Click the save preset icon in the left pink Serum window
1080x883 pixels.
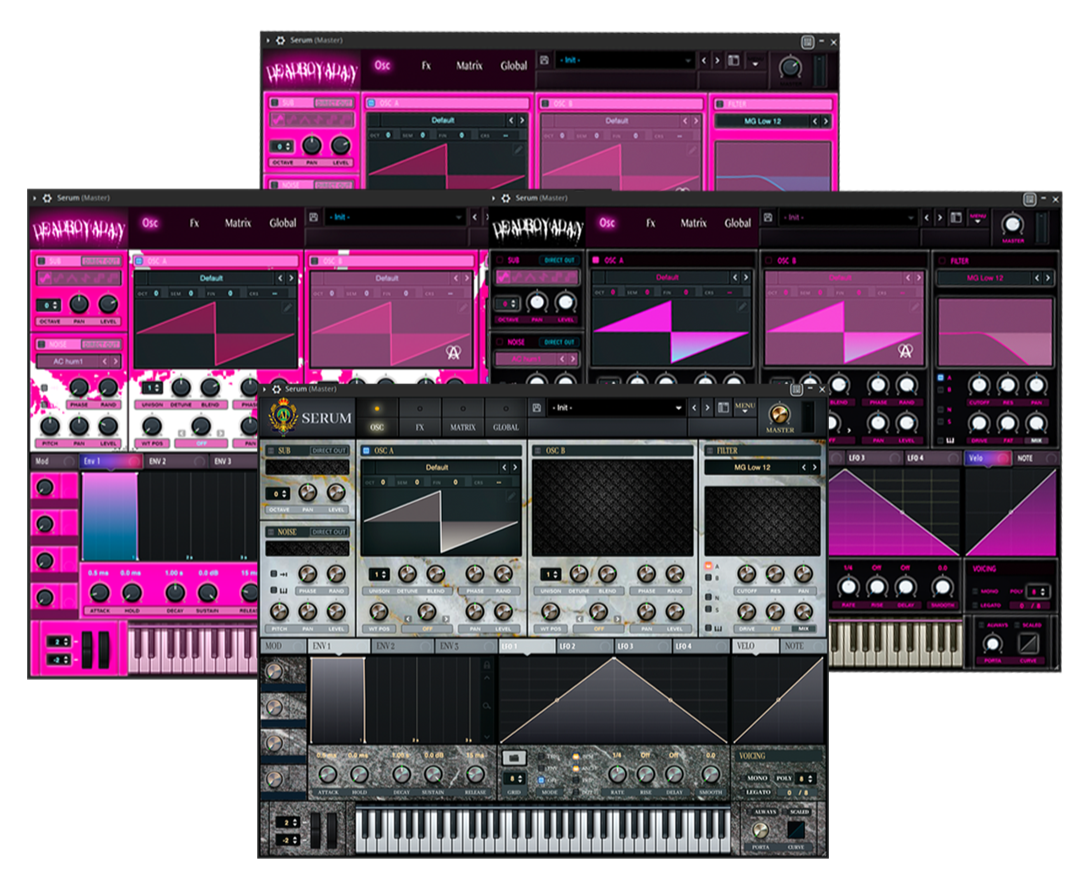tap(313, 217)
